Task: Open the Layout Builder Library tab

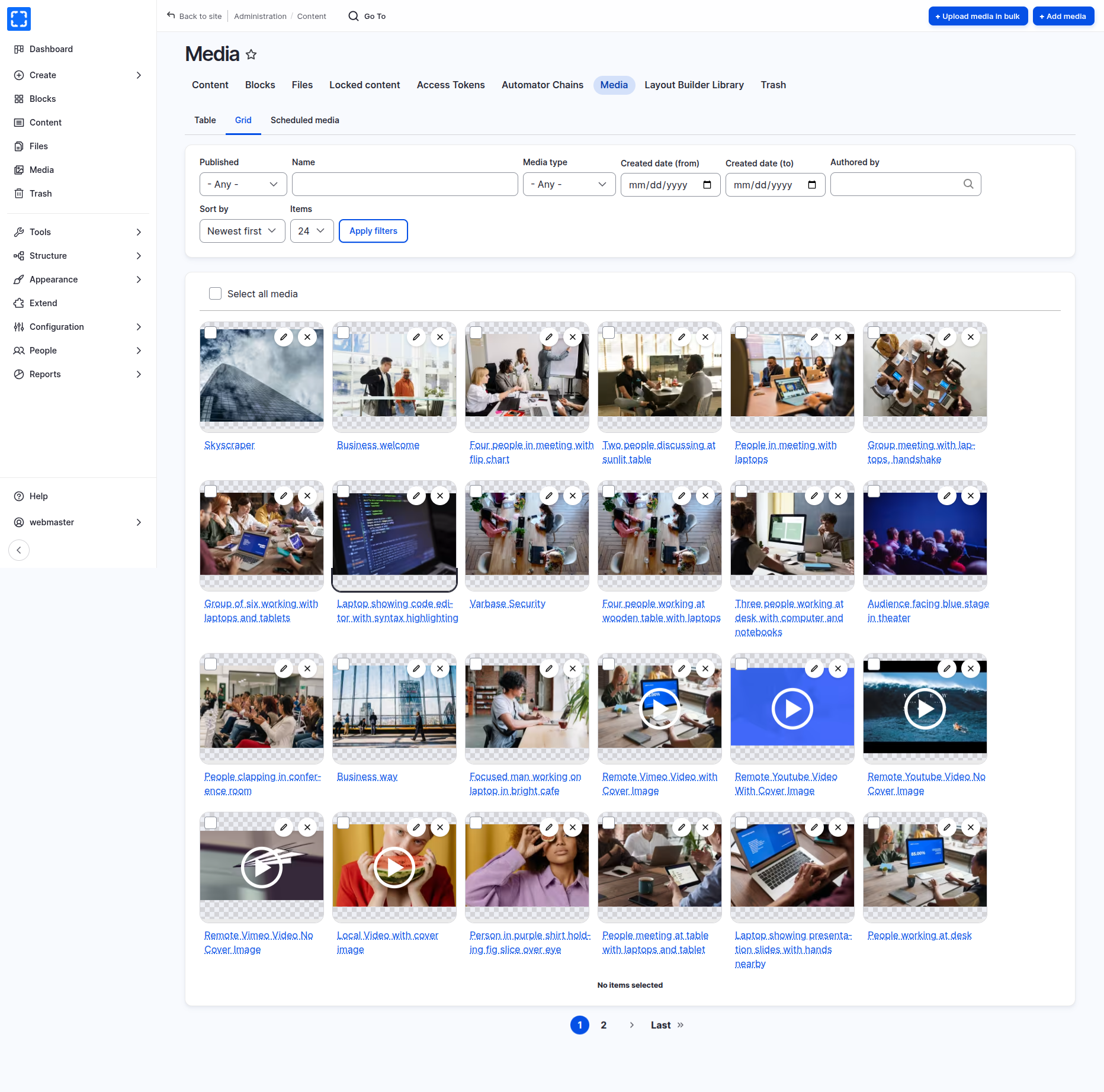Action: 694,85
